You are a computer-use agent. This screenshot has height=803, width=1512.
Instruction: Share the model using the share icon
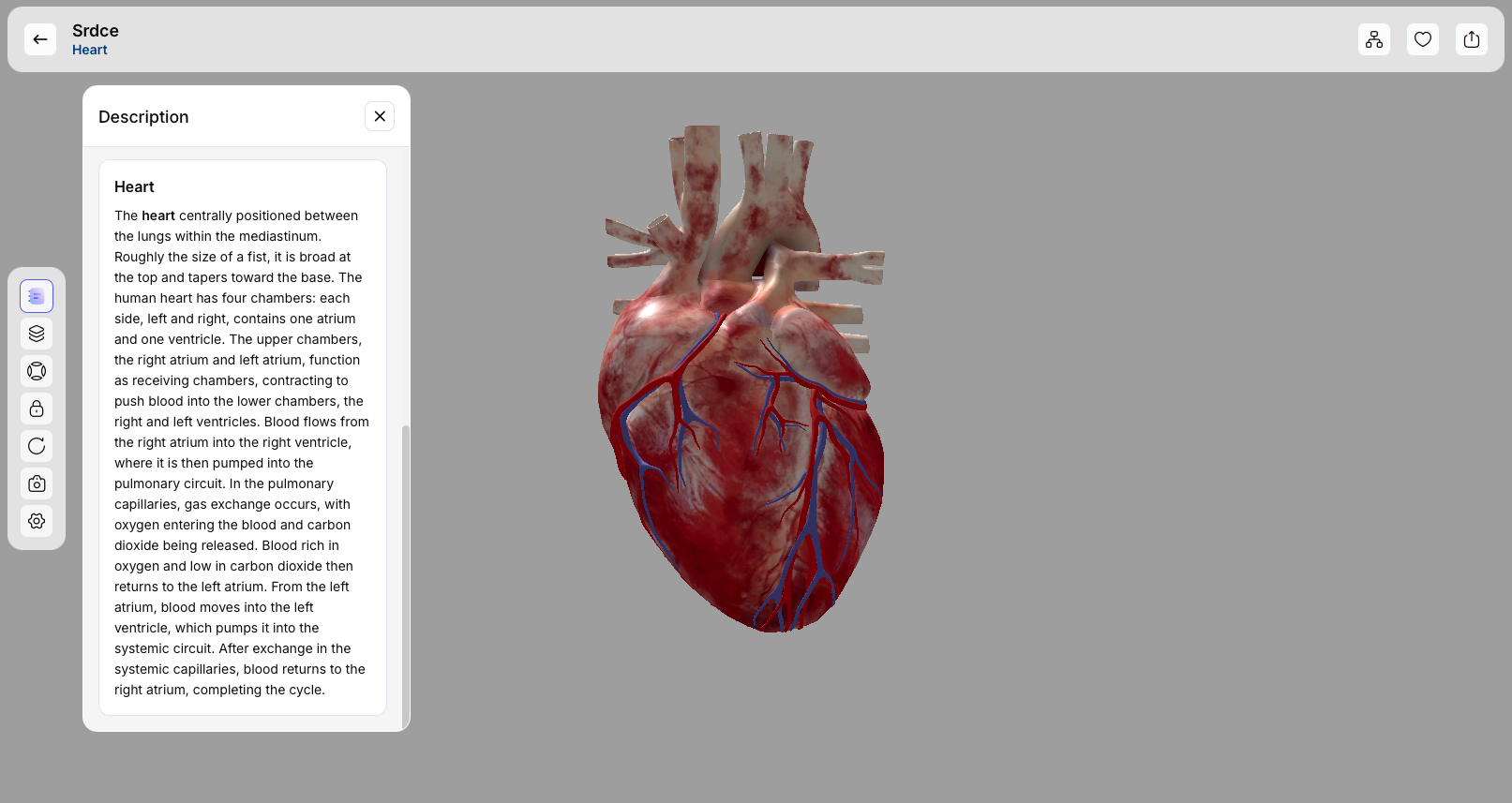pyautogui.click(x=1471, y=39)
